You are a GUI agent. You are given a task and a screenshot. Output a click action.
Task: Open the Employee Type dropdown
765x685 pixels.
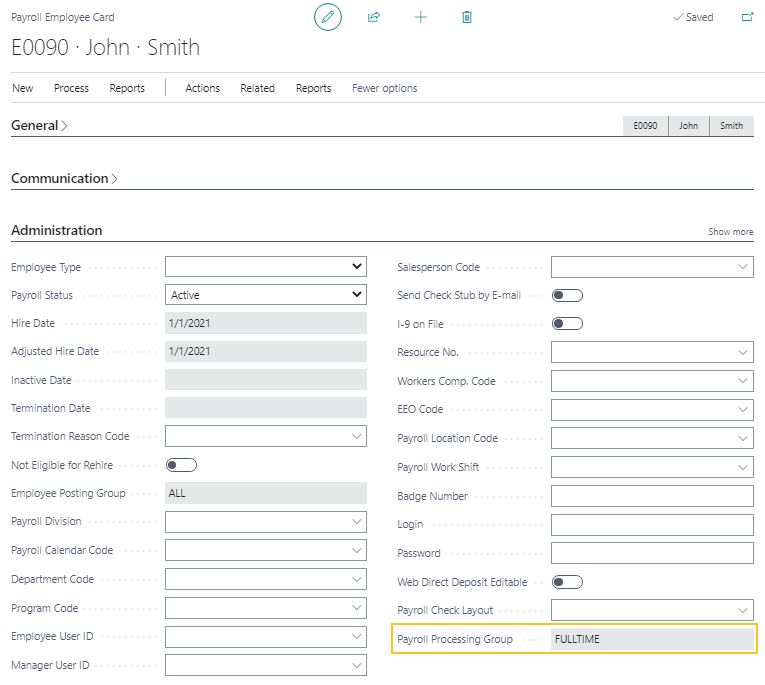tap(265, 267)
